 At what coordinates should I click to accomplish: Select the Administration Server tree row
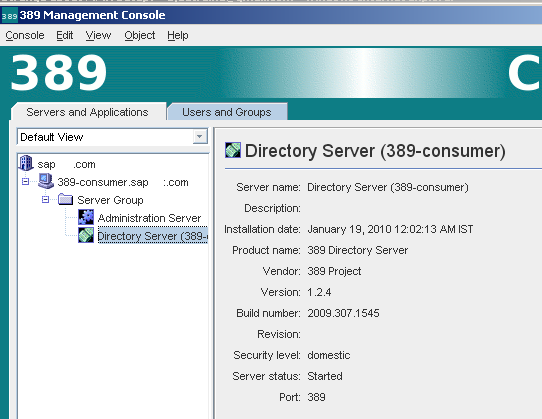tap(149, 218)
